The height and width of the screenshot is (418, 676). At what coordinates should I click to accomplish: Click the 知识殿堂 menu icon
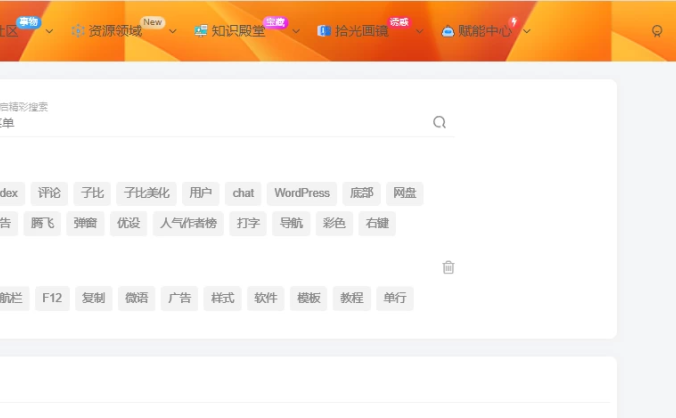pyautogui.click(x=201, y=31)
